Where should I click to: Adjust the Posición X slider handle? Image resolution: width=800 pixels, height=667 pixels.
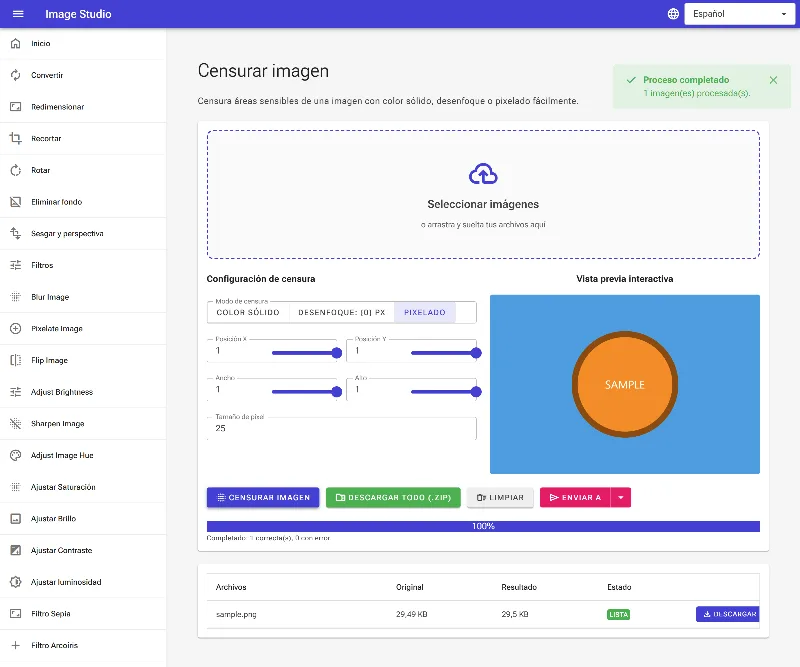[337, 353]
